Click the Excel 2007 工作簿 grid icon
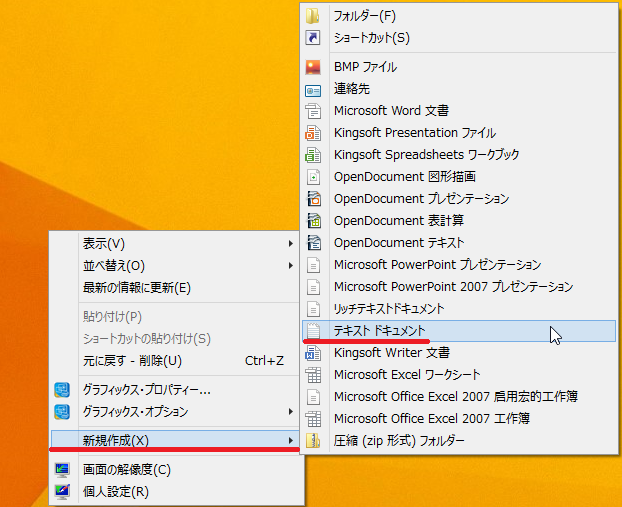This screenshot has width=622, height=507. (x=313, y=419)
